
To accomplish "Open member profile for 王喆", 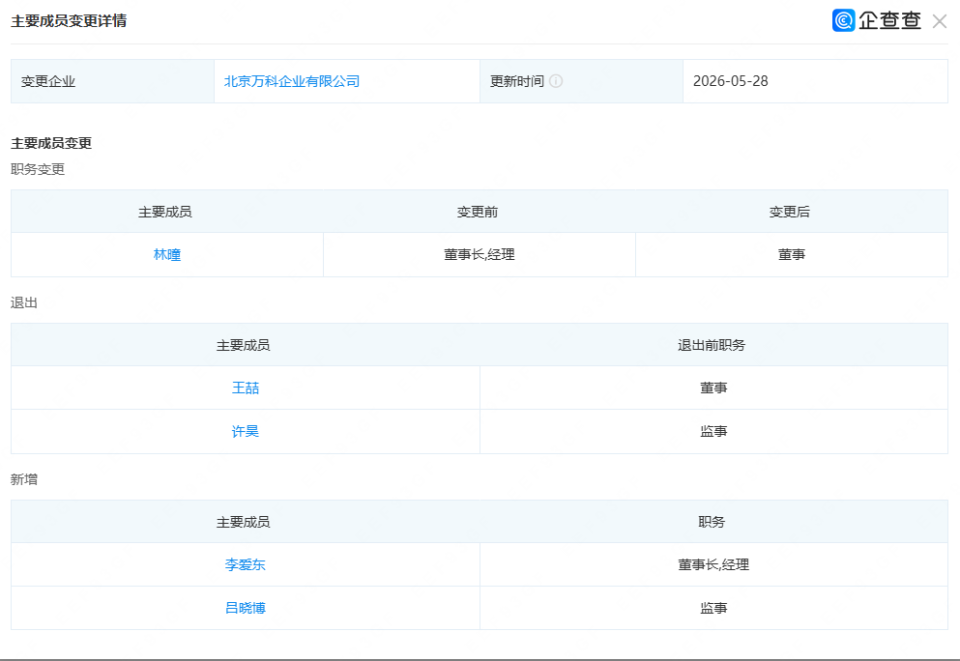I will pyautogui.click(x=246, y=388).
